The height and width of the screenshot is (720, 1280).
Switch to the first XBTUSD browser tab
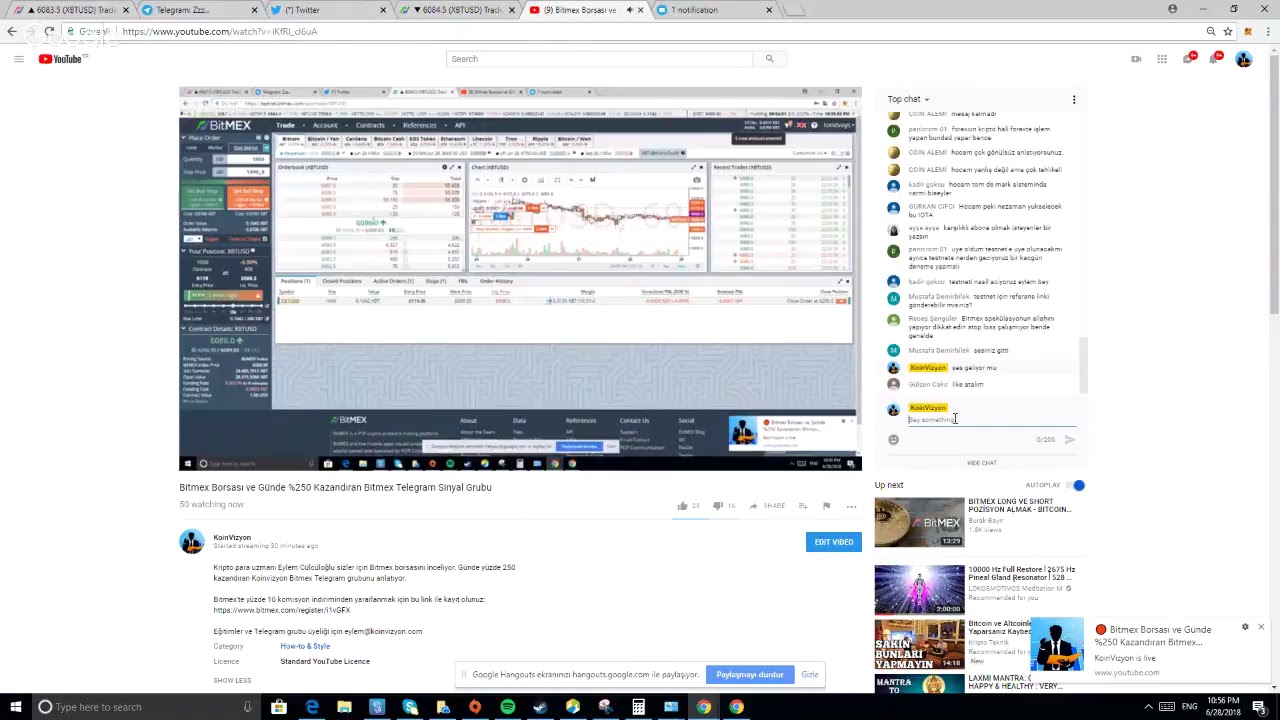click(x=70, y=10)
